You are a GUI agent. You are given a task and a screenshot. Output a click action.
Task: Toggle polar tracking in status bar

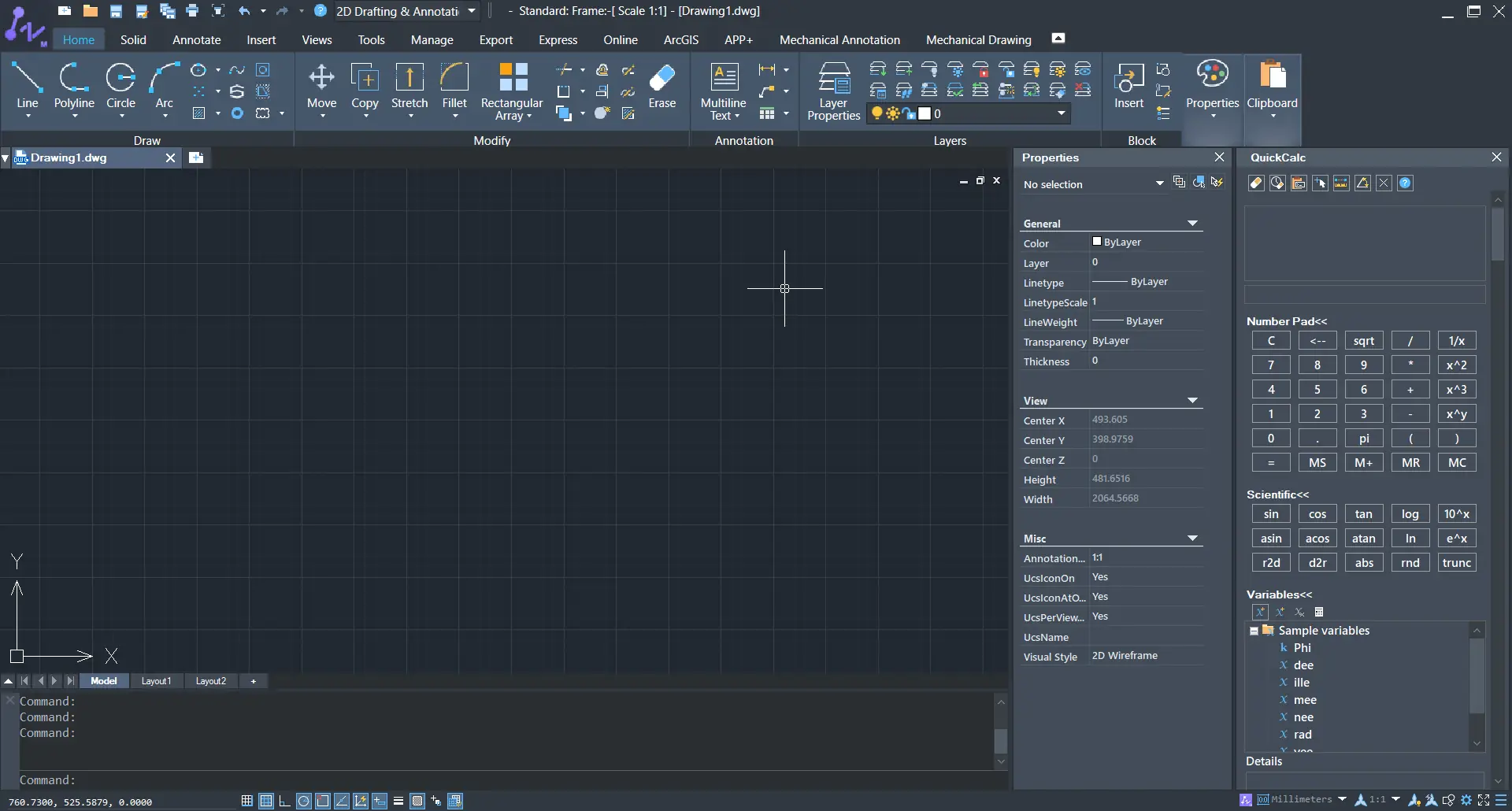coord(304,801)
